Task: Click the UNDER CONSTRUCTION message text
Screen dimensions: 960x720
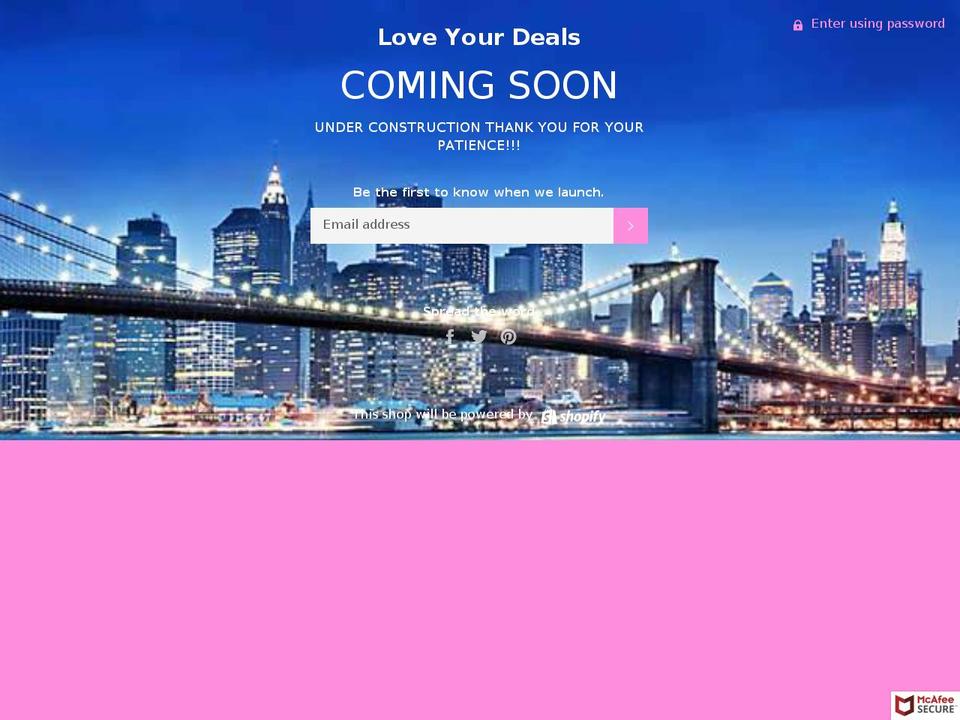Action: coord(479,137)
